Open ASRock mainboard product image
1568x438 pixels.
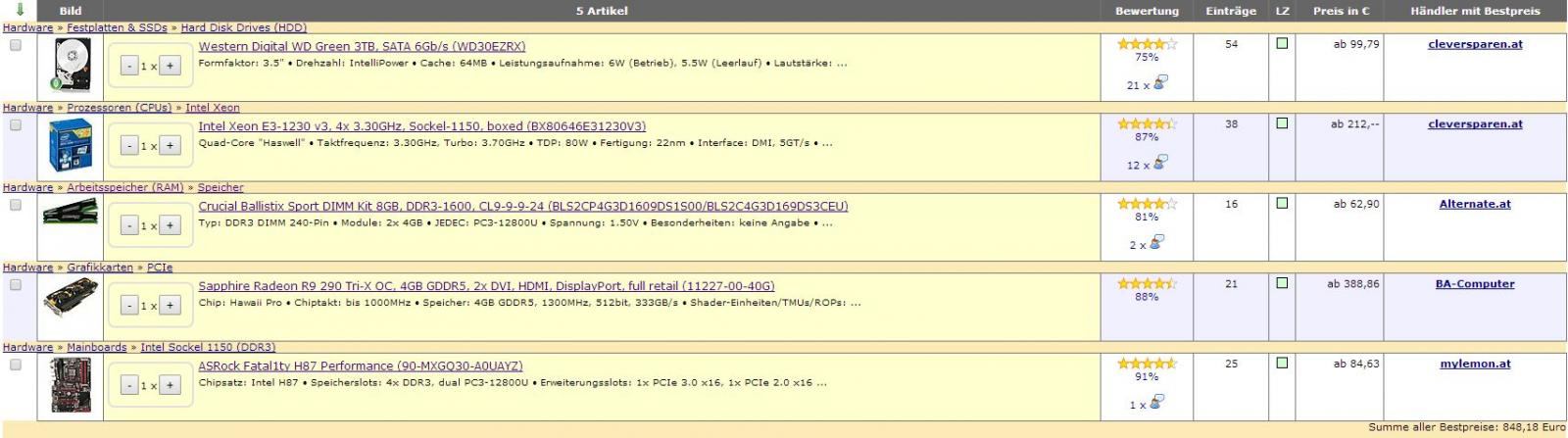tap(71, 385)
